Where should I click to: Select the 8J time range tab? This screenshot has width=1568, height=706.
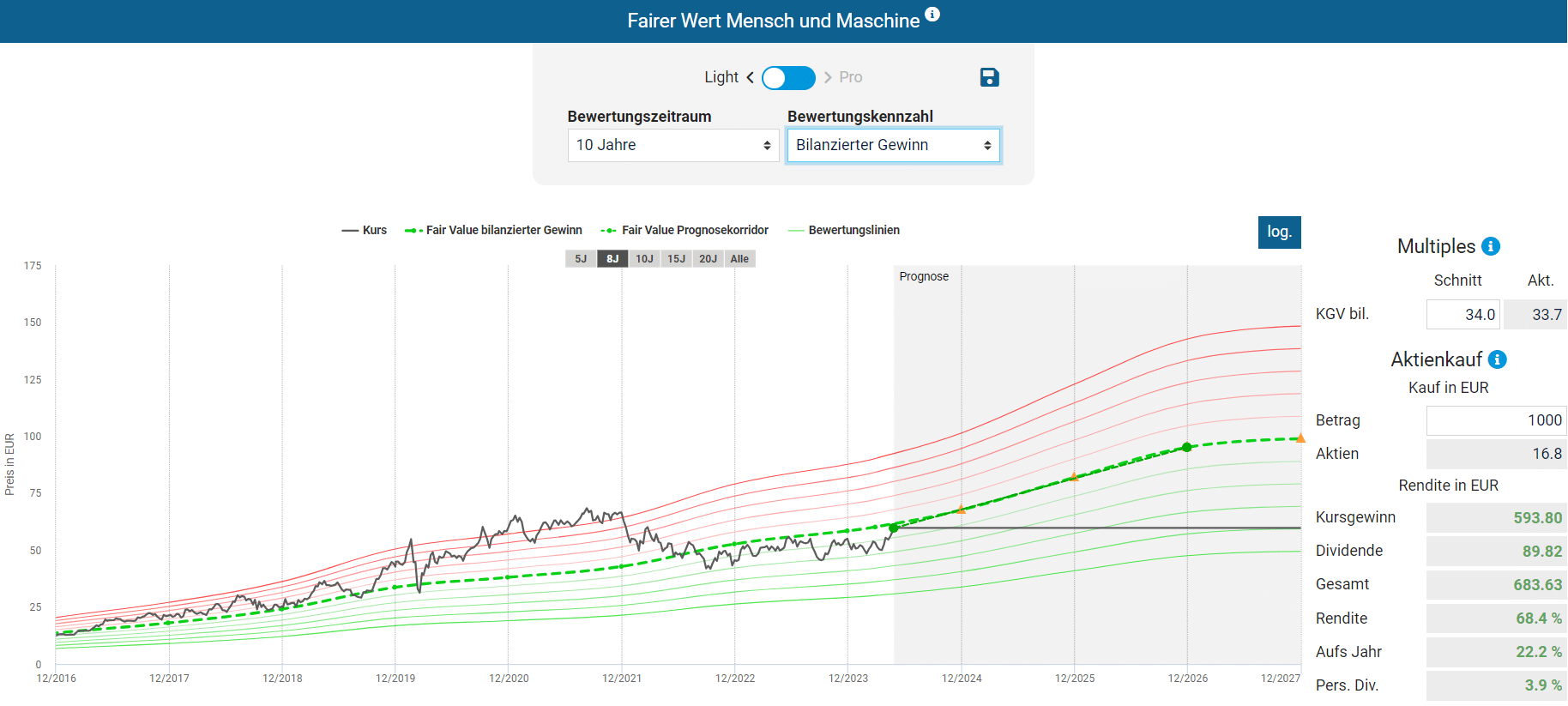[612, 259]
